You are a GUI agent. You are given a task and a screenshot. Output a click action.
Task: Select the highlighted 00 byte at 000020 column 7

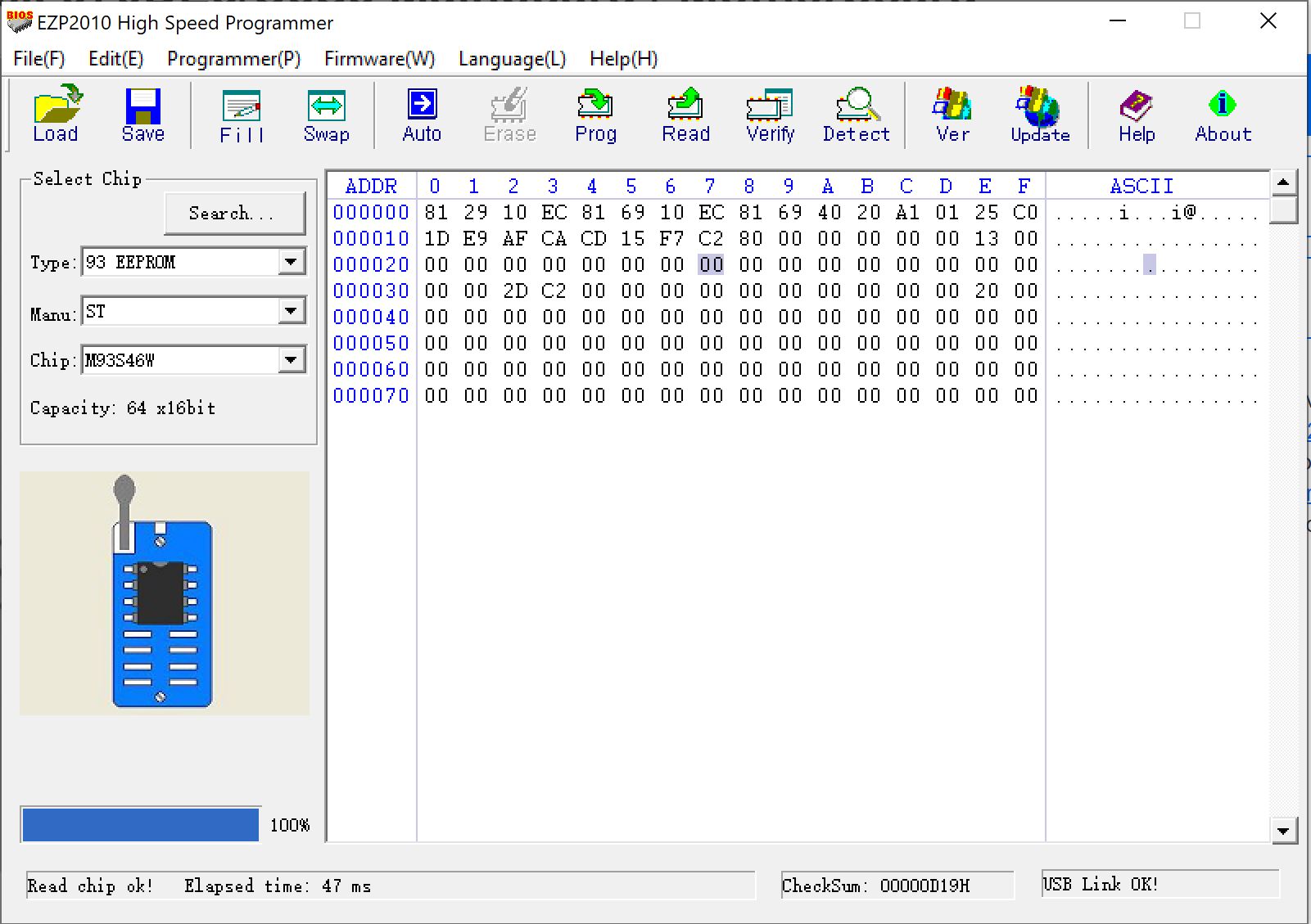coord(711,264)
